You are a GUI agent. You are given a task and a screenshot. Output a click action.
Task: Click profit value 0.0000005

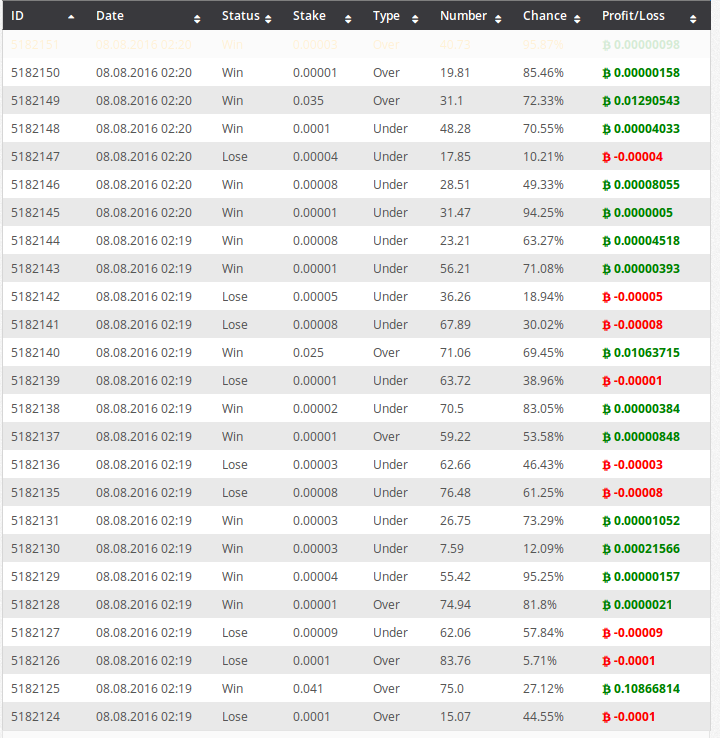tap(643, 213)
